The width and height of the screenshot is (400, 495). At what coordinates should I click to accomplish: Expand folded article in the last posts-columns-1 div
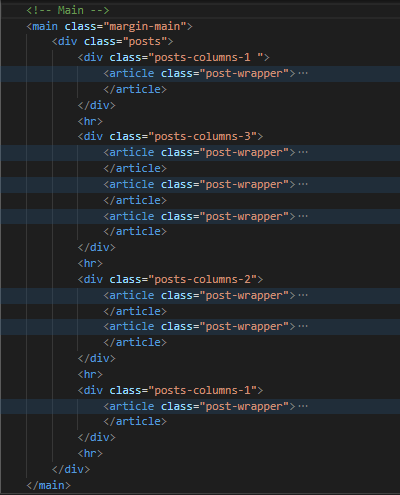(x=303, y=406)
